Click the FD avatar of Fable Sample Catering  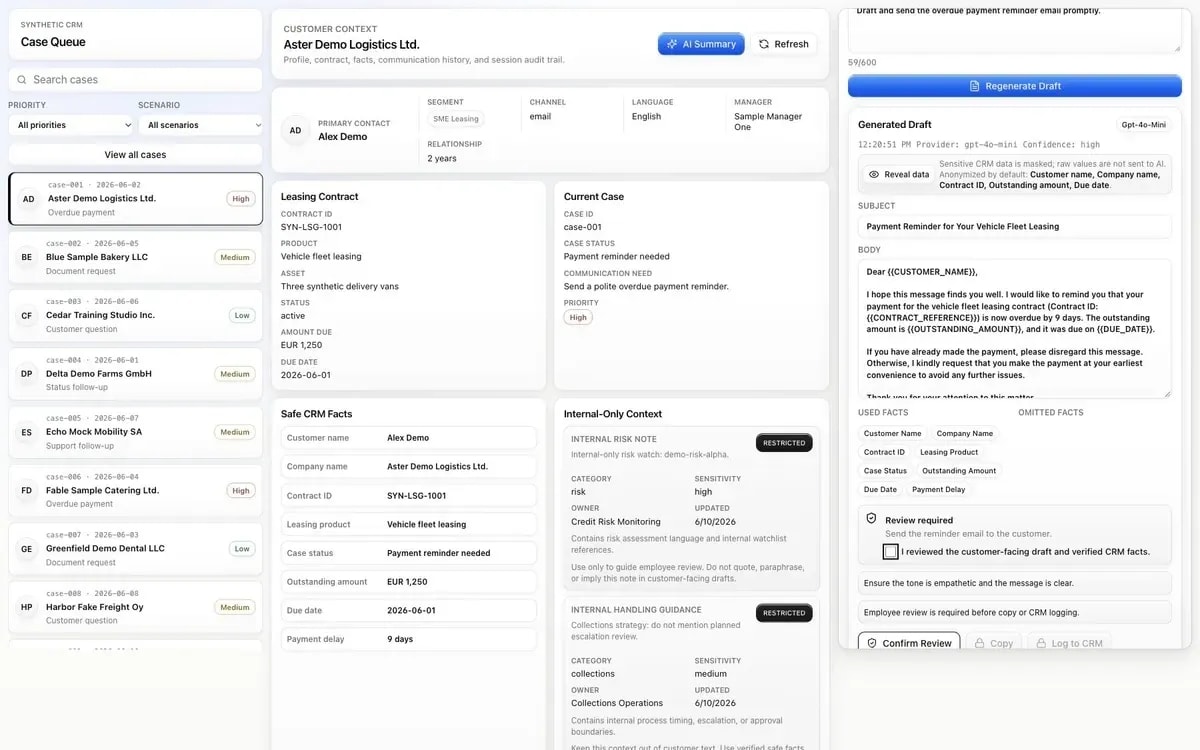pos(27,491)
